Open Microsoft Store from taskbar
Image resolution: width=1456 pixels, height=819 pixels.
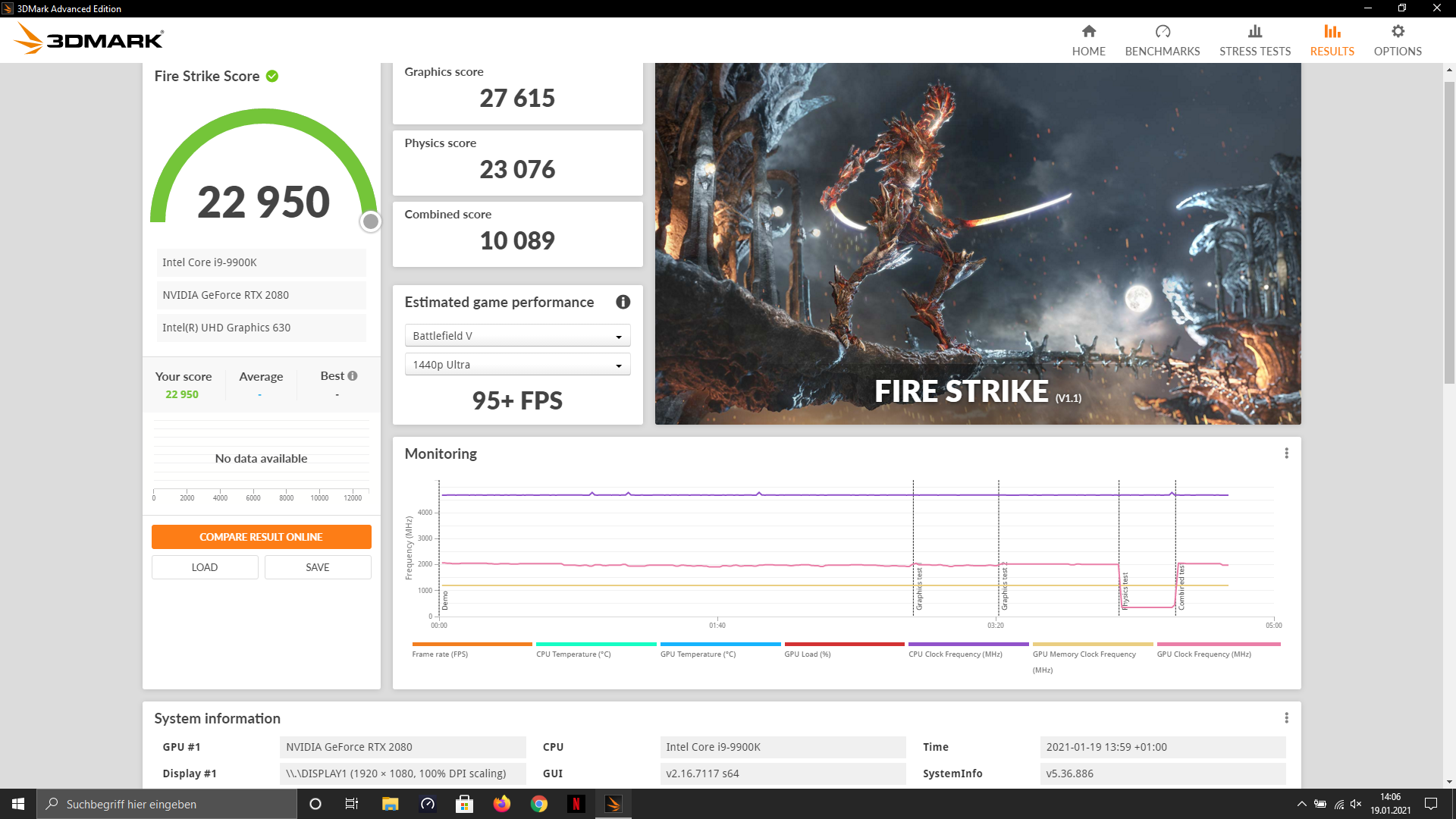tap(464, 804)
